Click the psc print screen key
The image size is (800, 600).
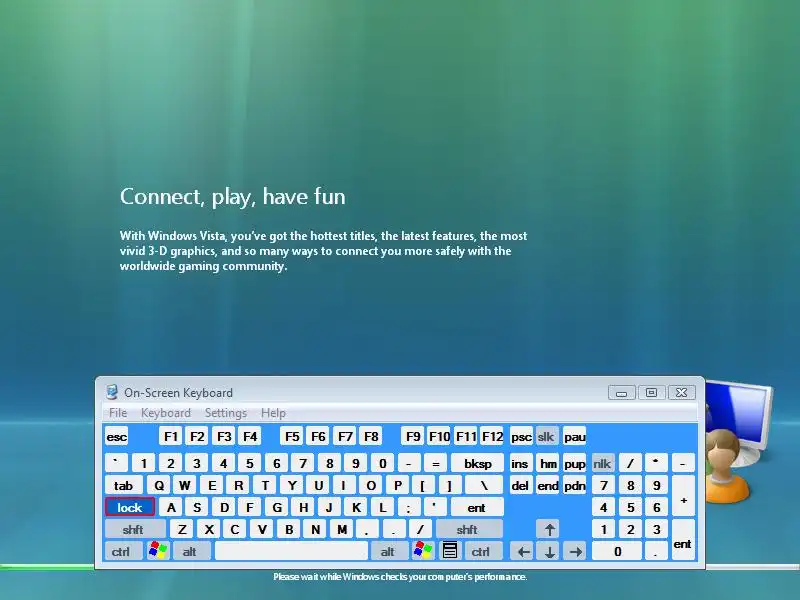point(521,436)
